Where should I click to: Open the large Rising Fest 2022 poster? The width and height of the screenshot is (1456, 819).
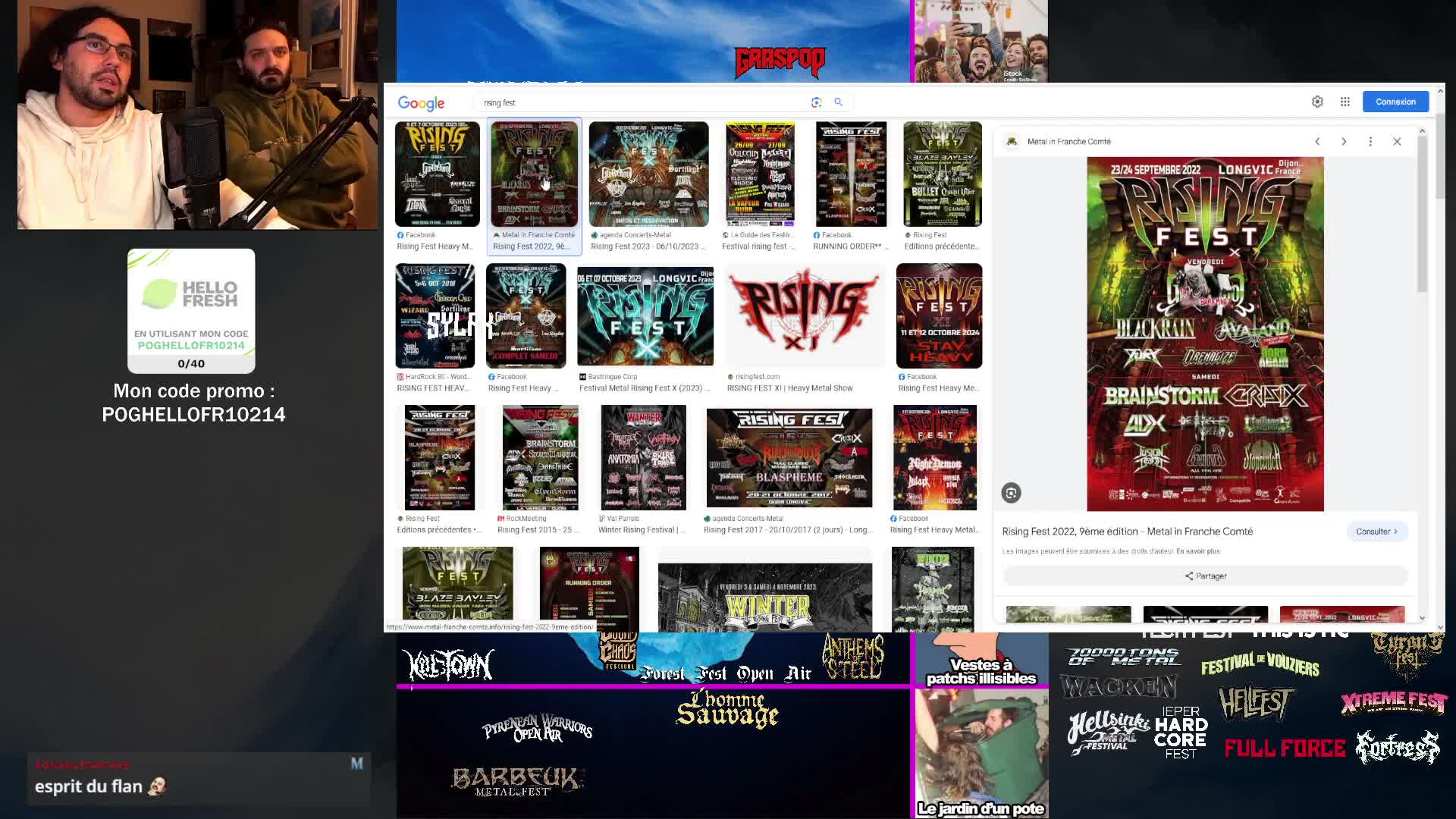pos(1205,334)
